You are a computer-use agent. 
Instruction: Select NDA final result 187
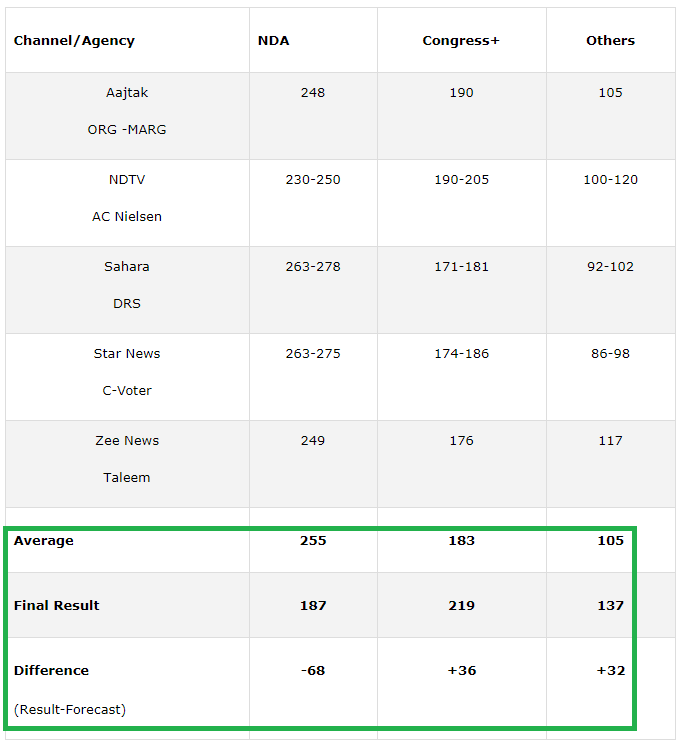point(313,606)
